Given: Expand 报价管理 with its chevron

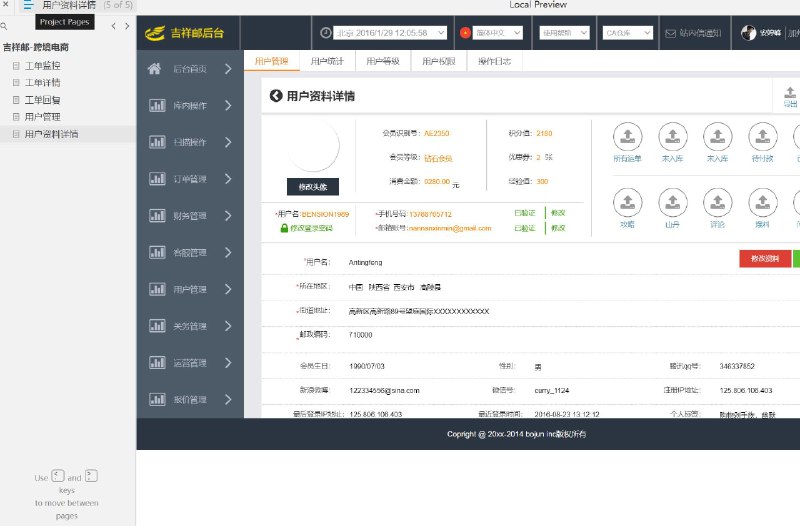Looking at the screenshot, I should (228, 399).
